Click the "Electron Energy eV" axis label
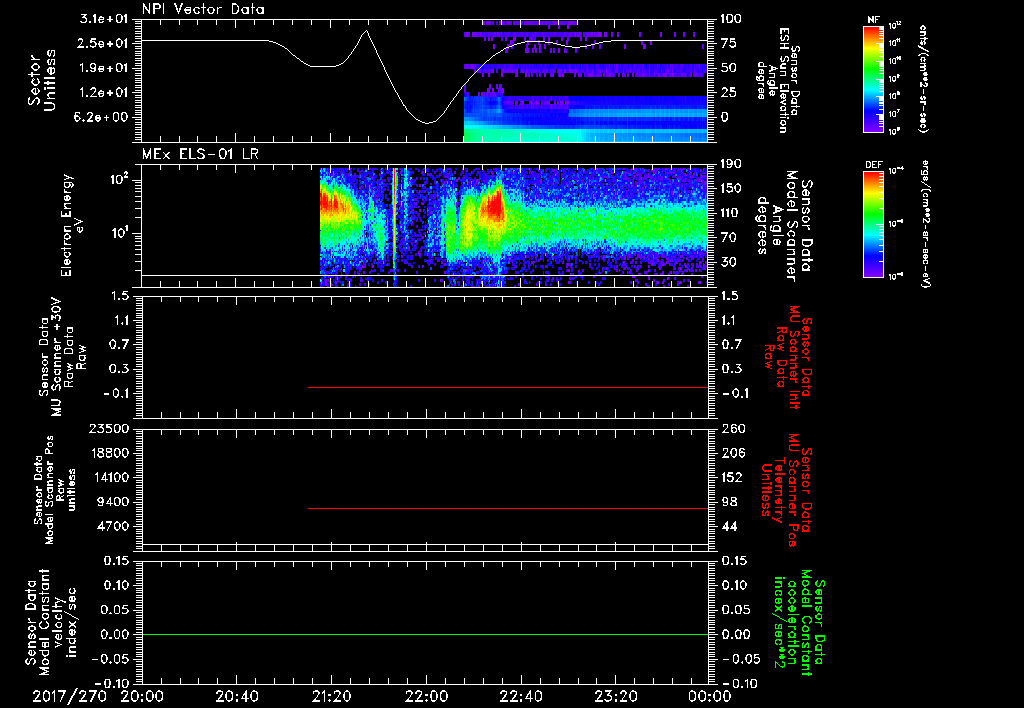Screen dimensions: 1024x708 click(71, 225)
